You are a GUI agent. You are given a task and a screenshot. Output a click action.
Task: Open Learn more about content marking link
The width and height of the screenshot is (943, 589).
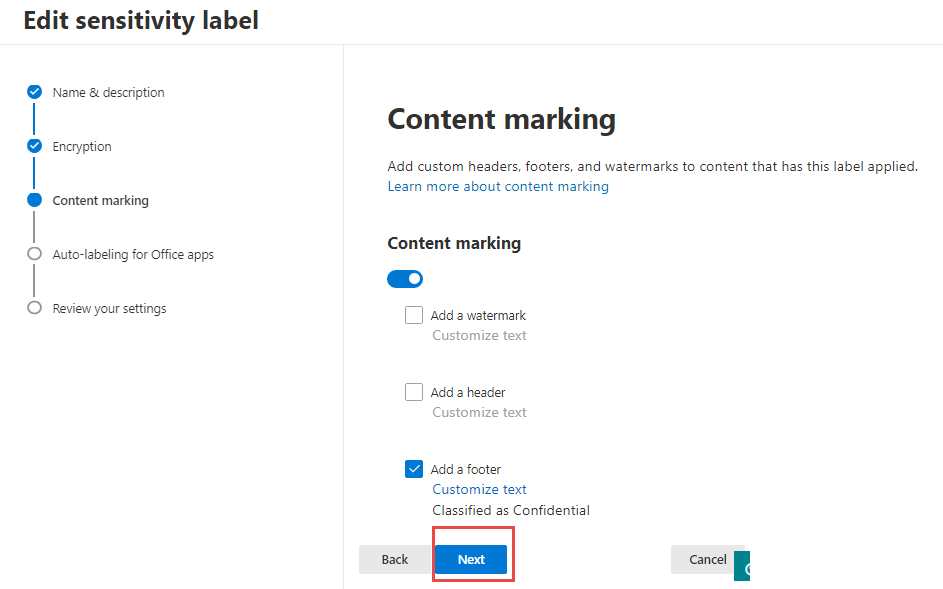[498, 186]
